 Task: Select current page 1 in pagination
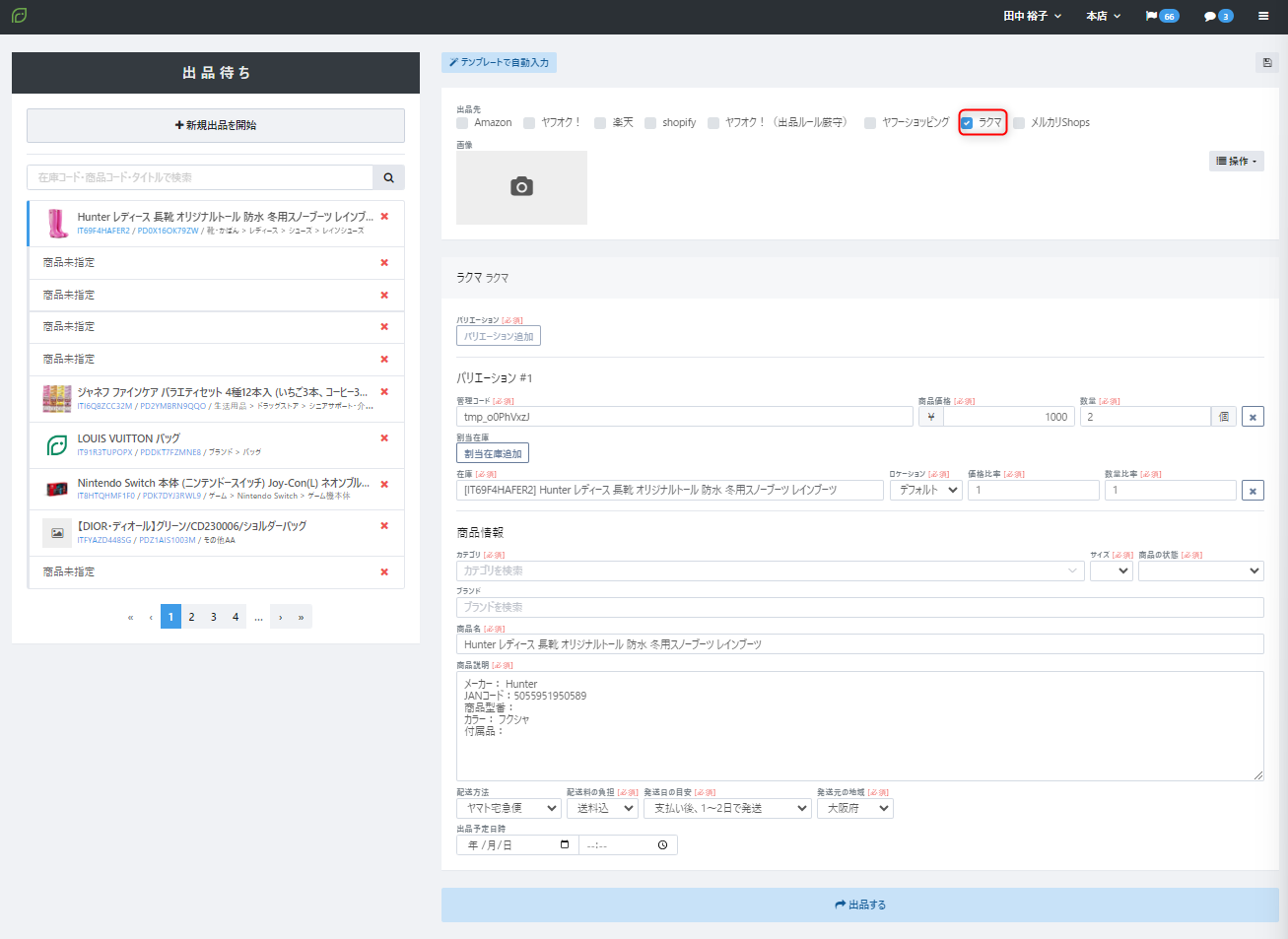click(170, 617)
